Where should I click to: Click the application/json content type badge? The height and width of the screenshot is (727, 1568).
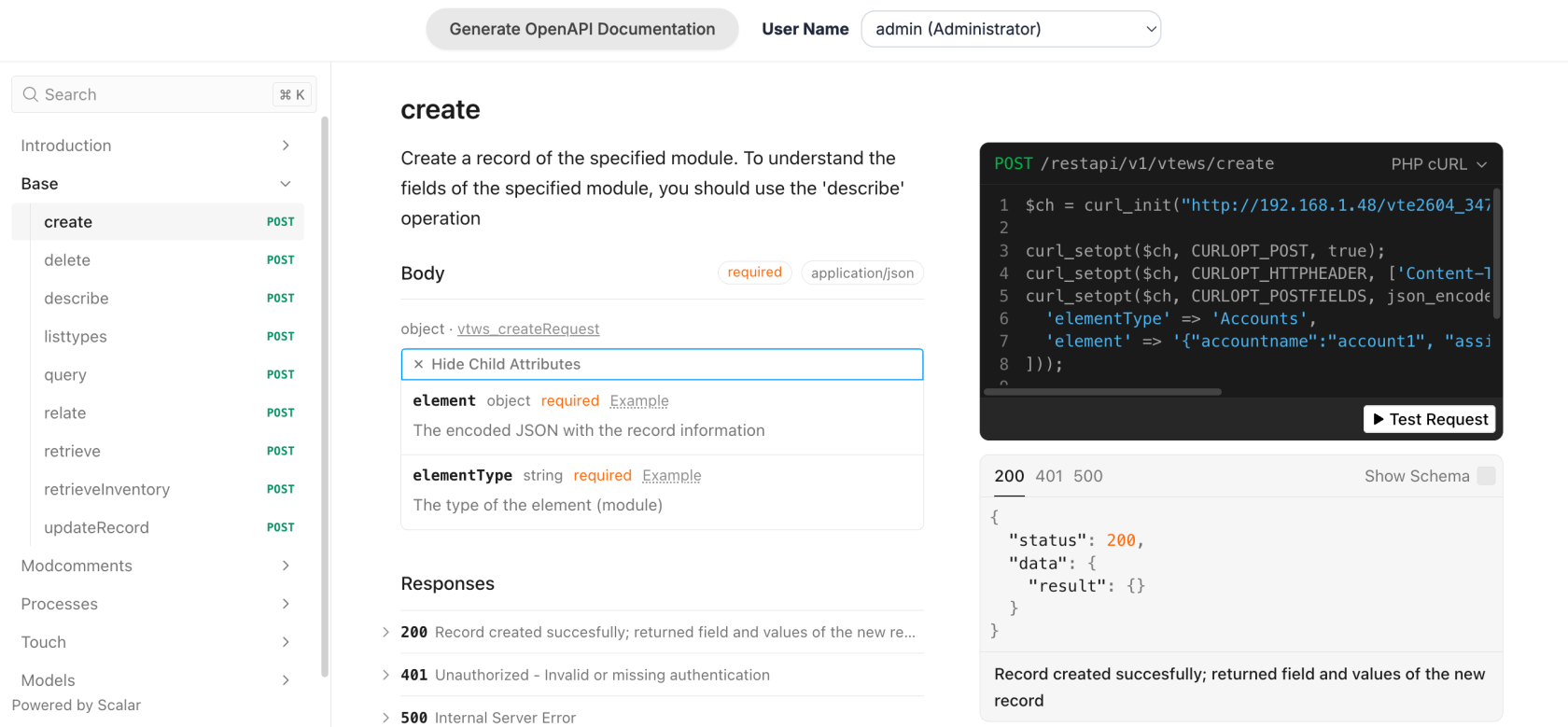coord(862,273)
